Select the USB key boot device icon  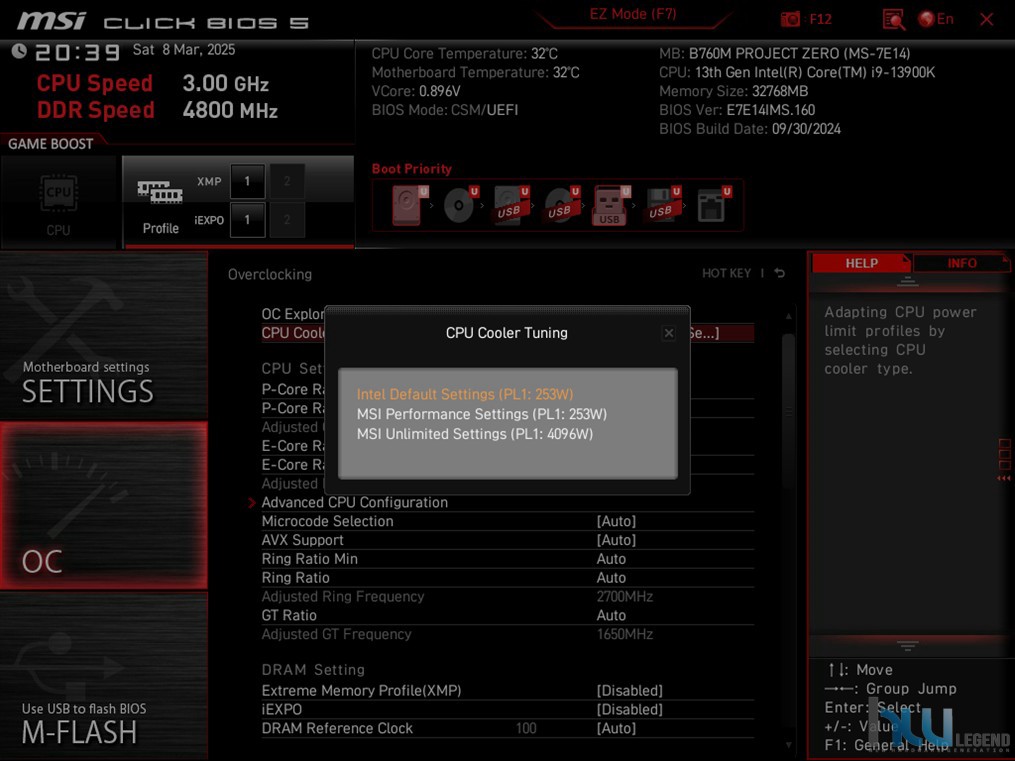click(x=611, y=205)
